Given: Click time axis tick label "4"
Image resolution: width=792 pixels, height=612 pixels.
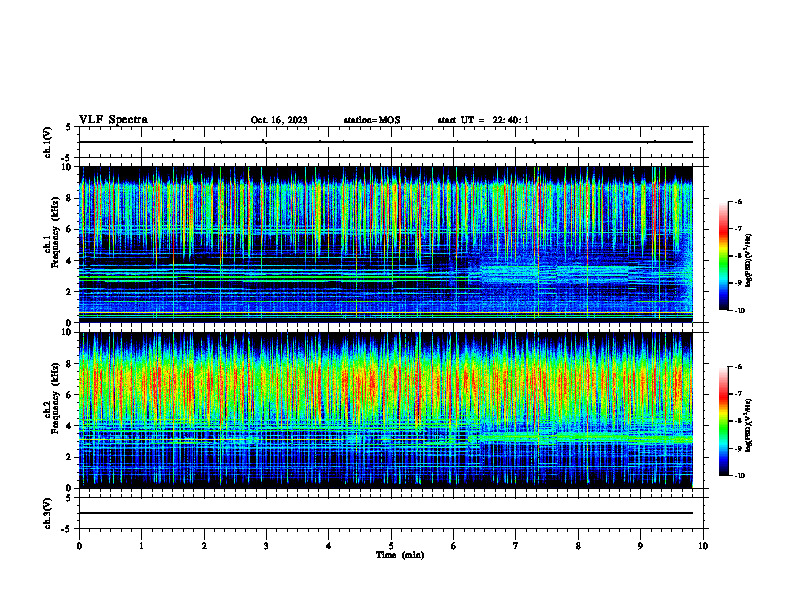Looking at the screenshot, I should [329, 546].
